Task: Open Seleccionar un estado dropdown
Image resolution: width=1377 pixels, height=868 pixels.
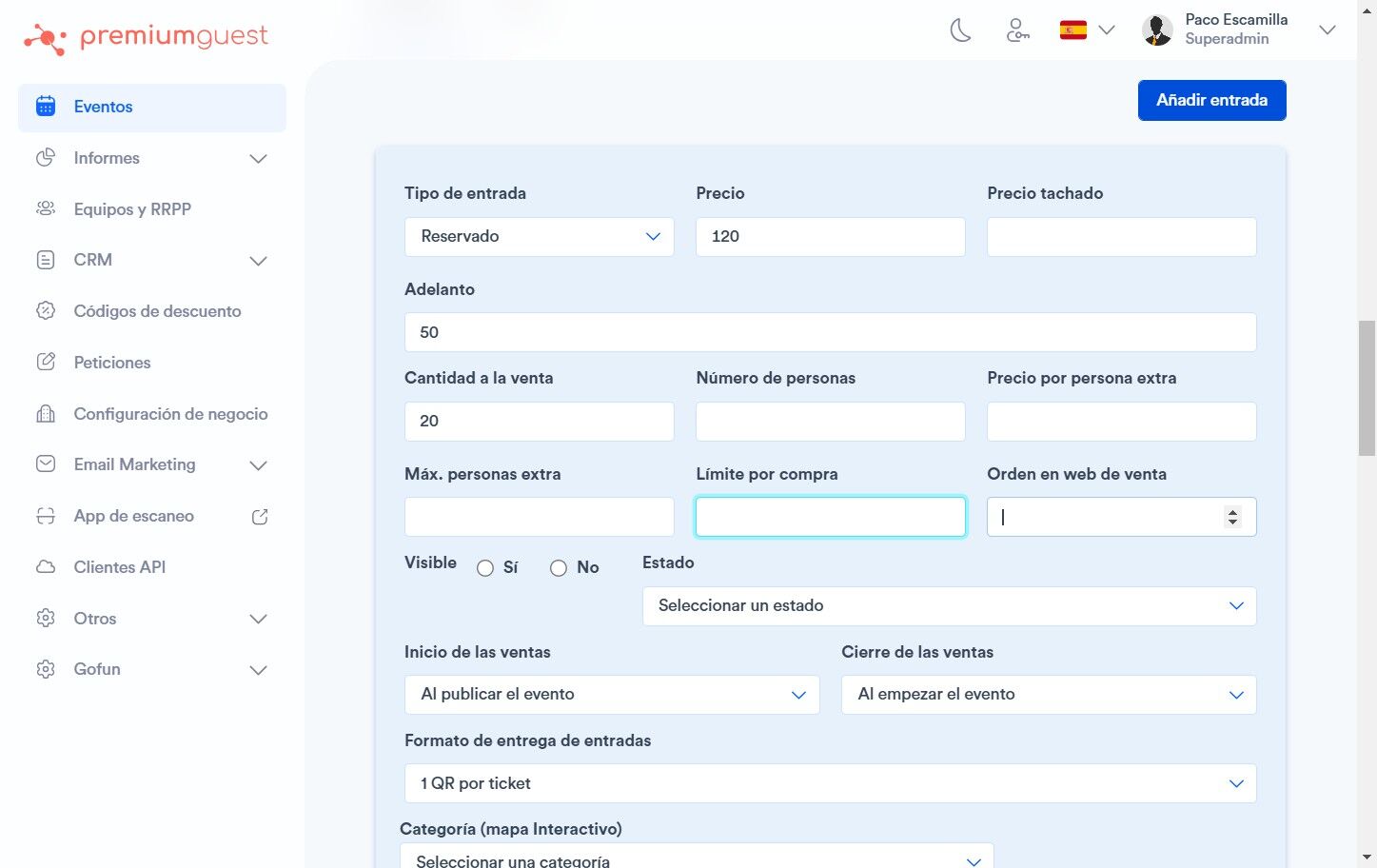Action: tap(950, 606)
